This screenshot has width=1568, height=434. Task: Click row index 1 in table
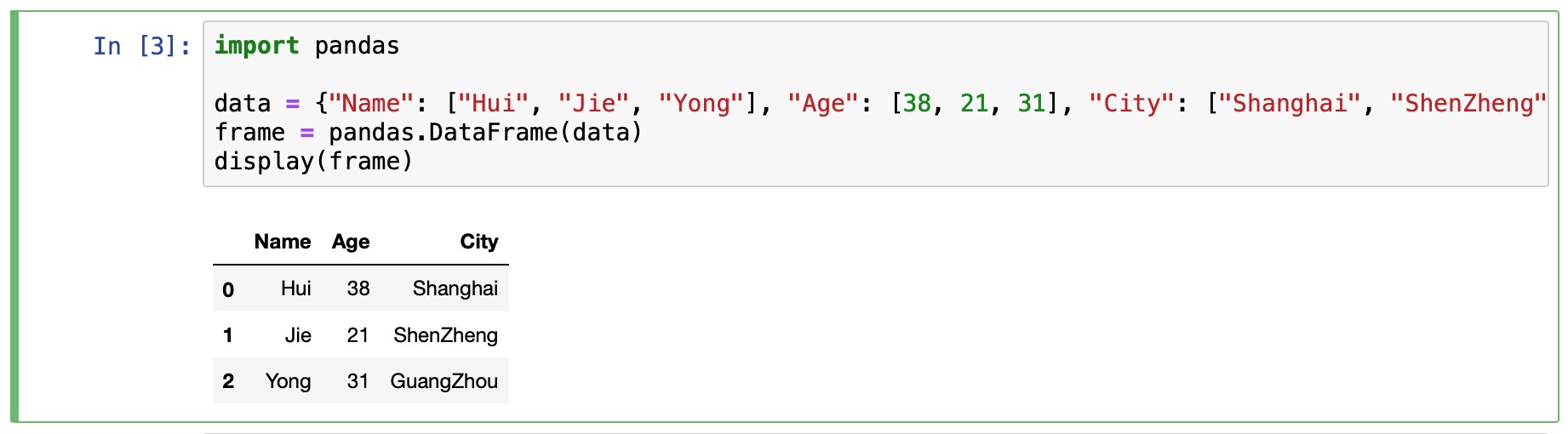coord(228,335)
